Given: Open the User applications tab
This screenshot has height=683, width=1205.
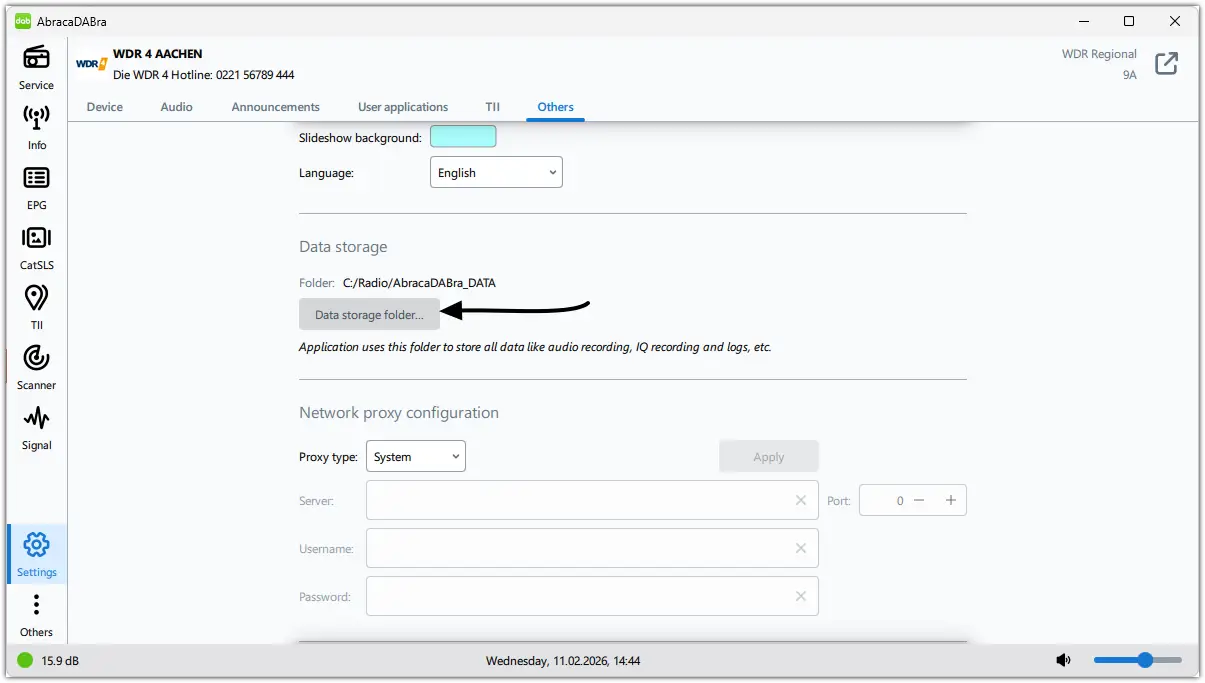Looking at the screenshot, I should pos(403,107).
